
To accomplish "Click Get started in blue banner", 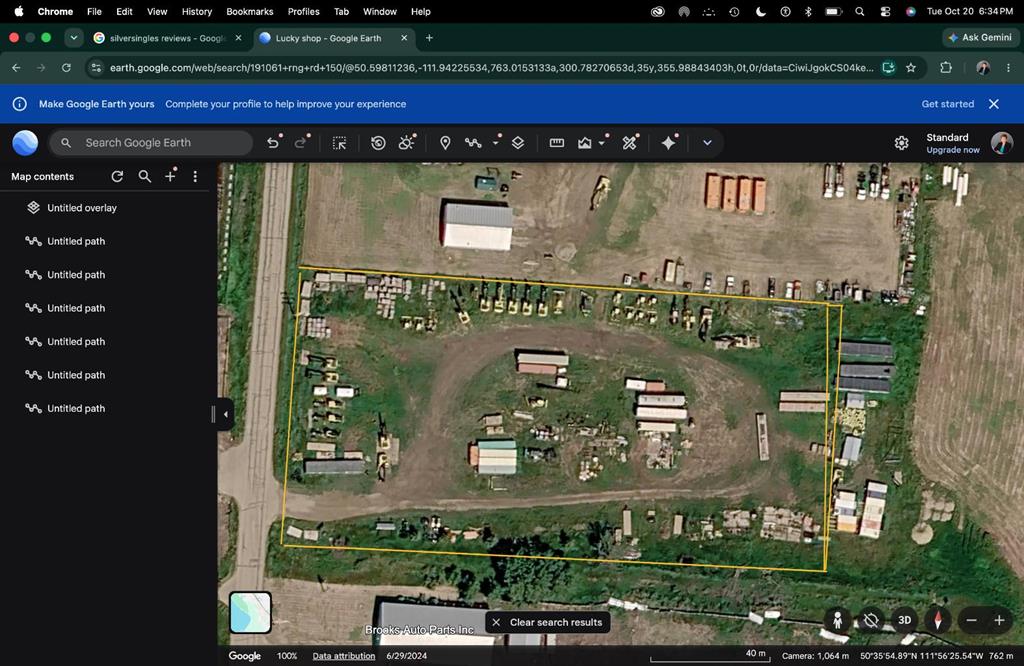I will coord(948,104).
